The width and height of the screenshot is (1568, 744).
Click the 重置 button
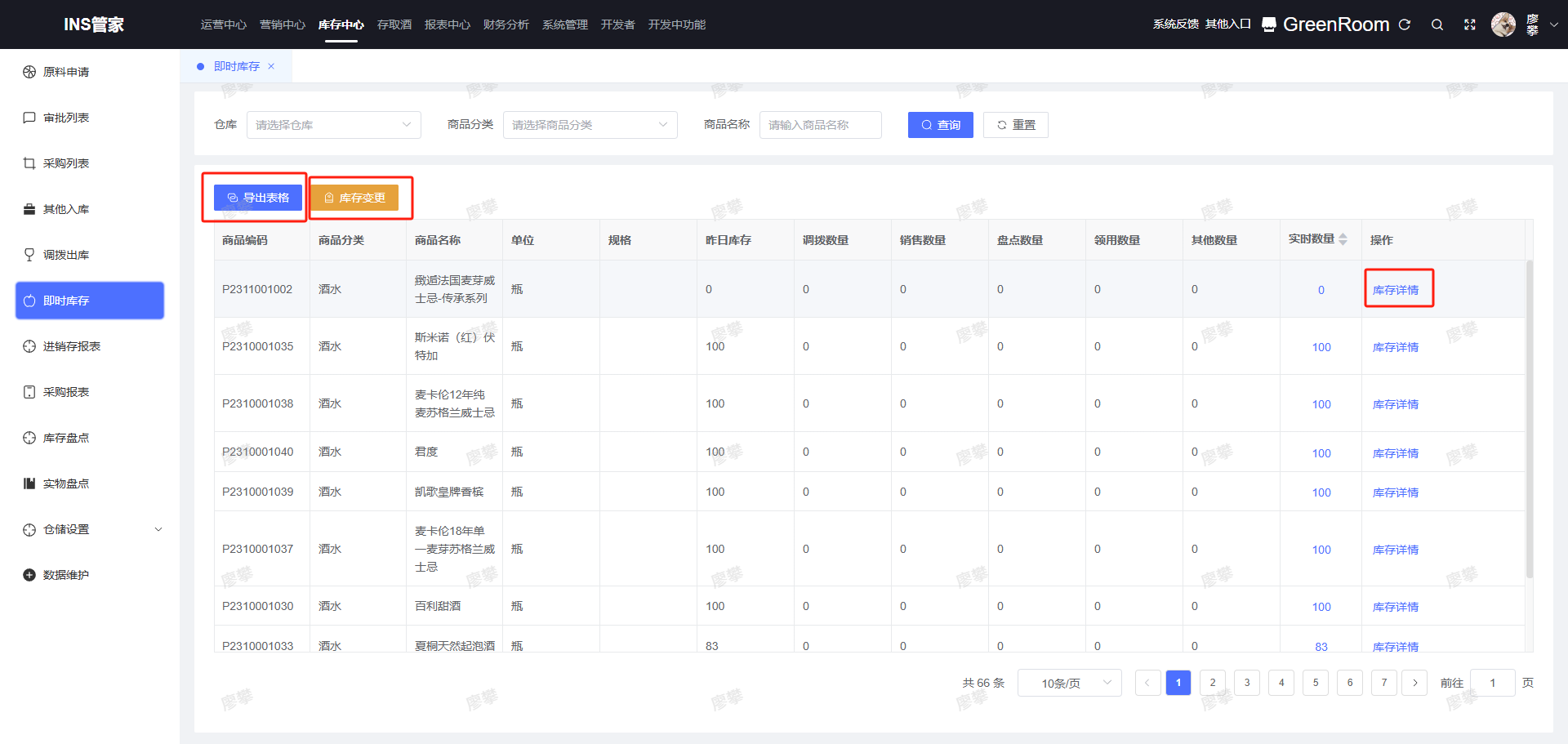[1016, 125]
